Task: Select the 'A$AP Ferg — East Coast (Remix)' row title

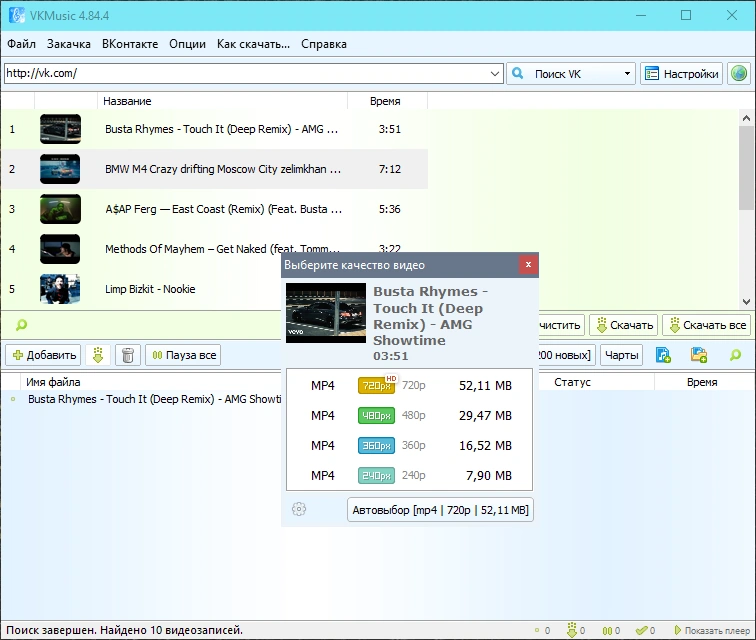Action: pyautogui.click(x=224, y=209)
